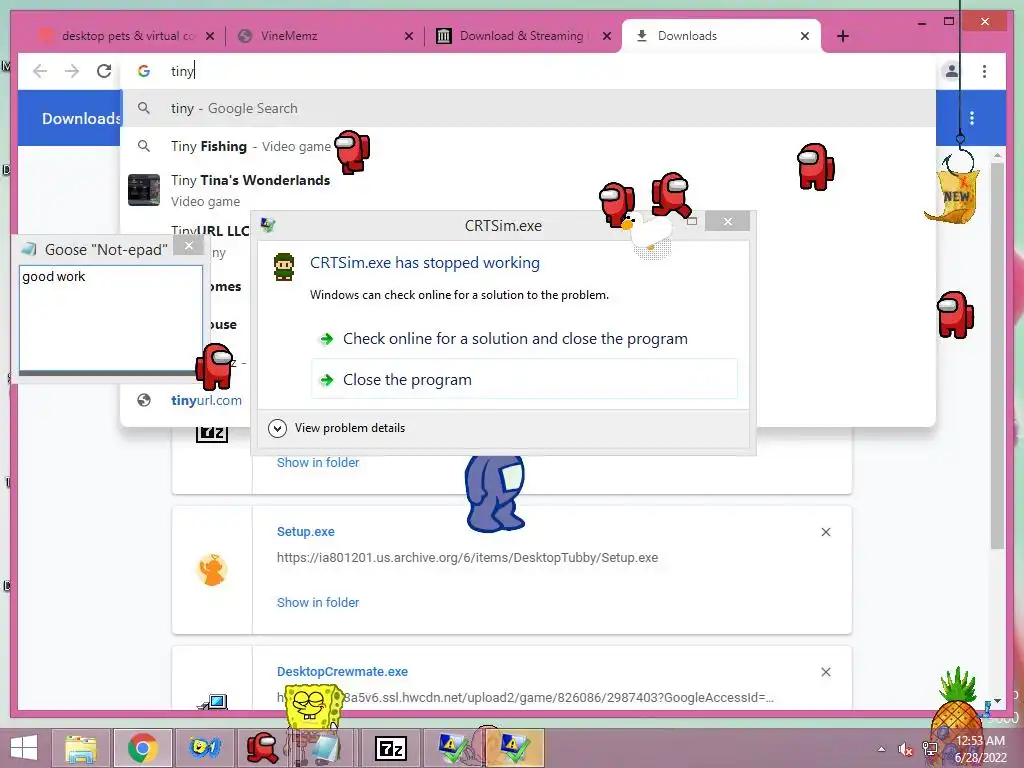Click 'Show in folder' under Setup.exe

coord(318,602)
